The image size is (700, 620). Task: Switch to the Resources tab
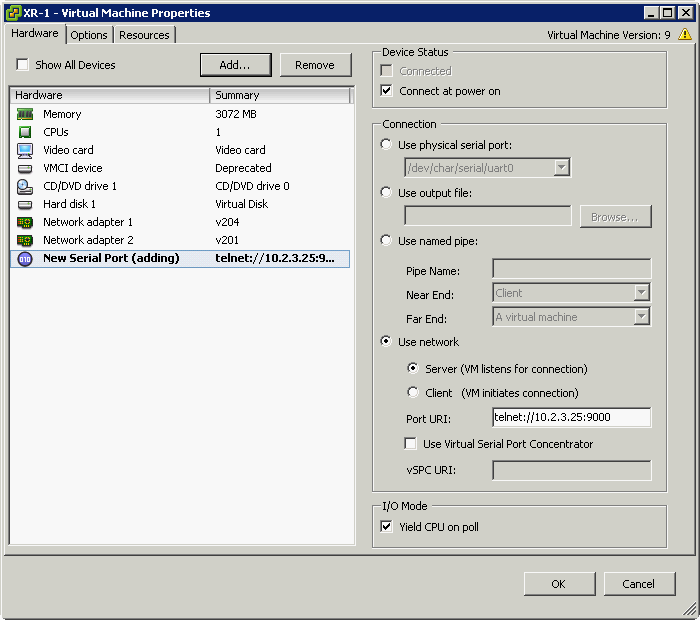click(x=144, y=35)
